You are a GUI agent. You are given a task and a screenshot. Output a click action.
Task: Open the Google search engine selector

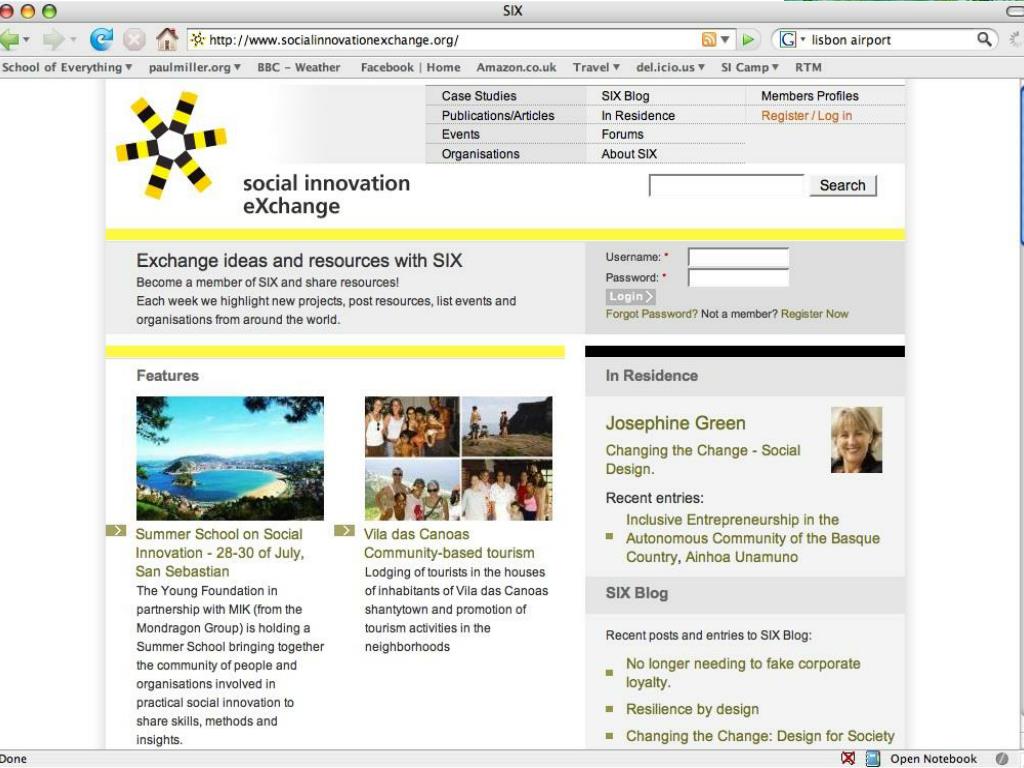point(792,39)
